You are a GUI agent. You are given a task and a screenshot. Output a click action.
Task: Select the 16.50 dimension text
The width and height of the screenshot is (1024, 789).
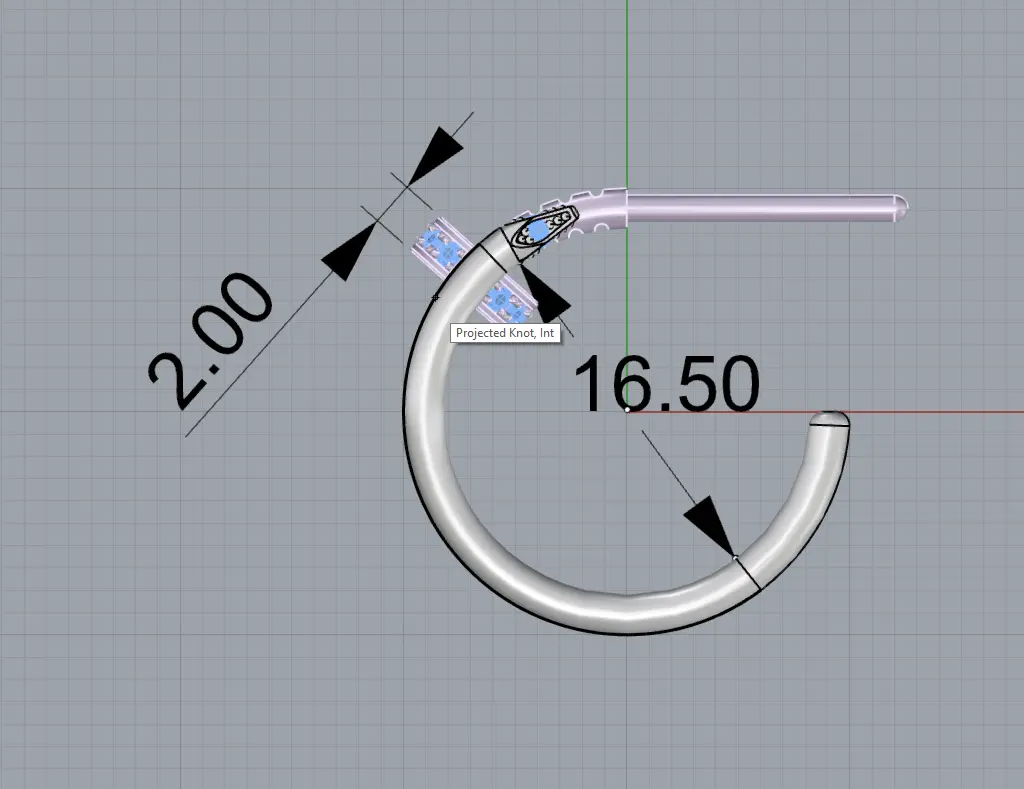tap(666, 384)
